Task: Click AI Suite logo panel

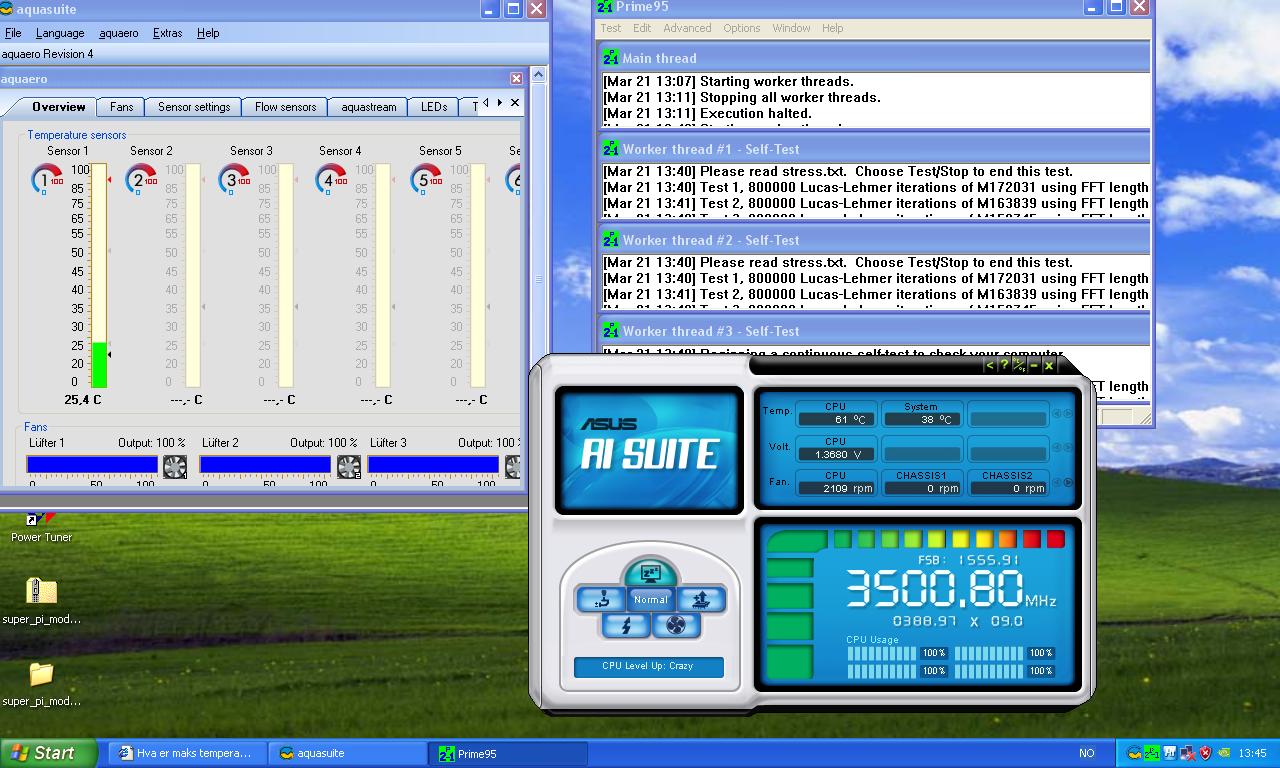Action: pos(649,450)
